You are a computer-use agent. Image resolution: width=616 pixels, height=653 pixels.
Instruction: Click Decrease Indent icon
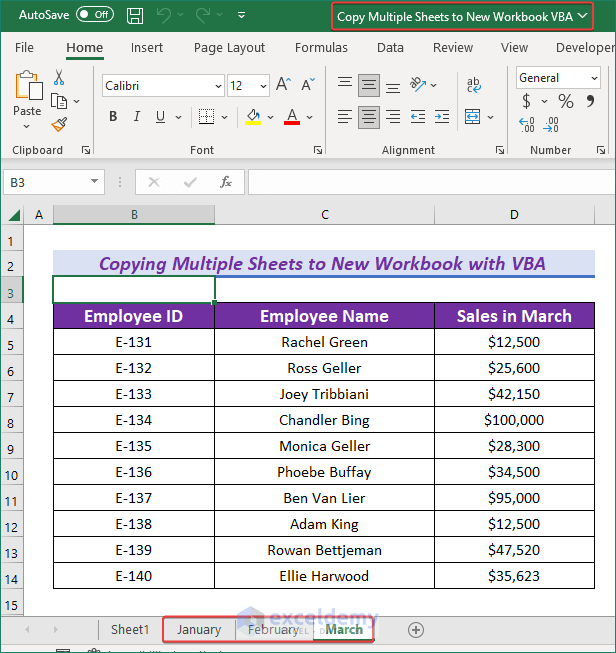pyautogui.click(x=418, y=117)
